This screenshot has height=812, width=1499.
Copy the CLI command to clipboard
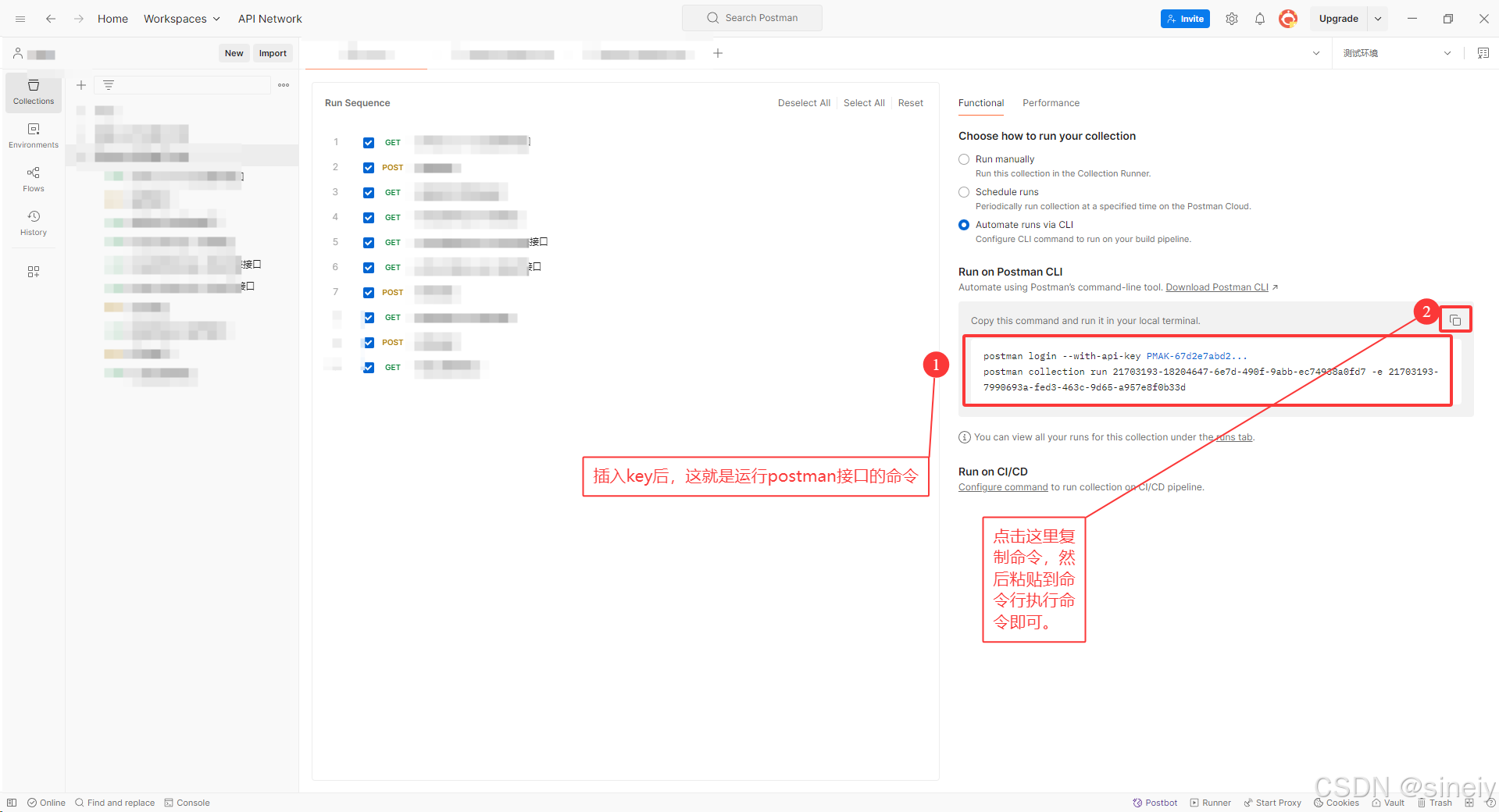click(x=1455, y=320)
